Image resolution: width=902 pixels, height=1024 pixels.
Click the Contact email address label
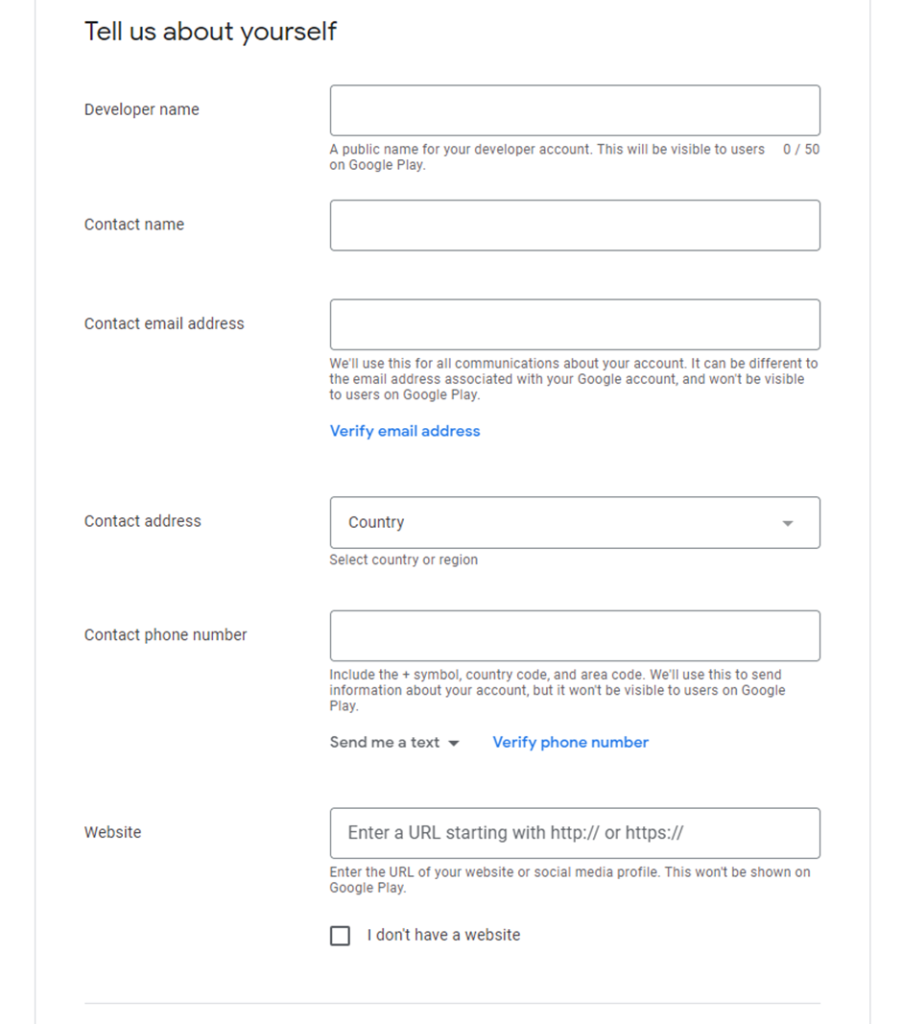tap(164, 324)
